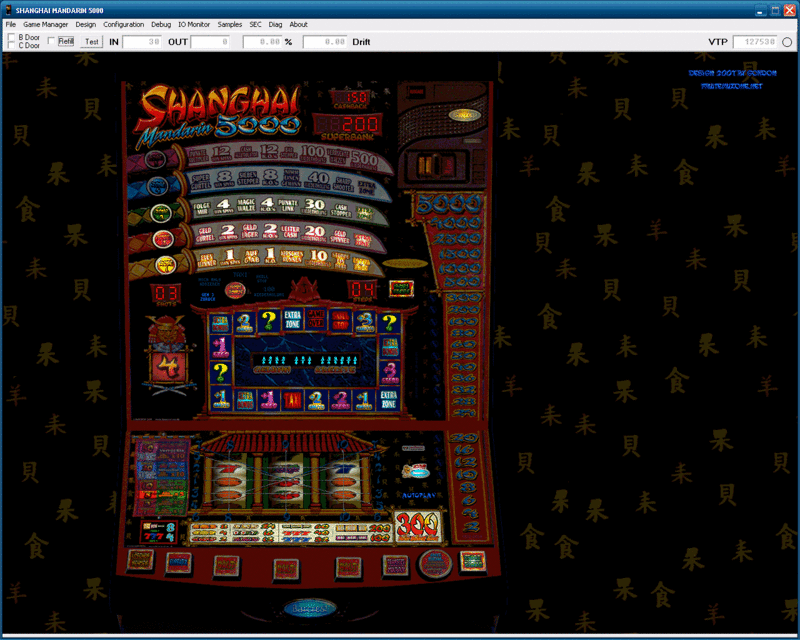Toggle the C Door checkbox
The width and height of the screenshot is (800, 640).
coord(11,45)
